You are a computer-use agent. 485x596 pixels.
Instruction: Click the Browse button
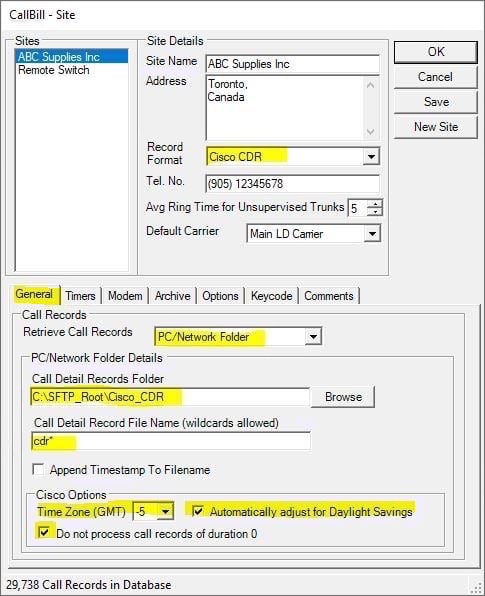[343, 397]
